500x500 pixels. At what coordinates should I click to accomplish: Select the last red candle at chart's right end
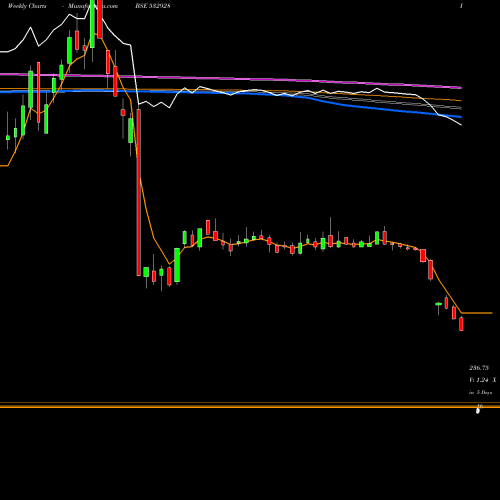[461, 324]
